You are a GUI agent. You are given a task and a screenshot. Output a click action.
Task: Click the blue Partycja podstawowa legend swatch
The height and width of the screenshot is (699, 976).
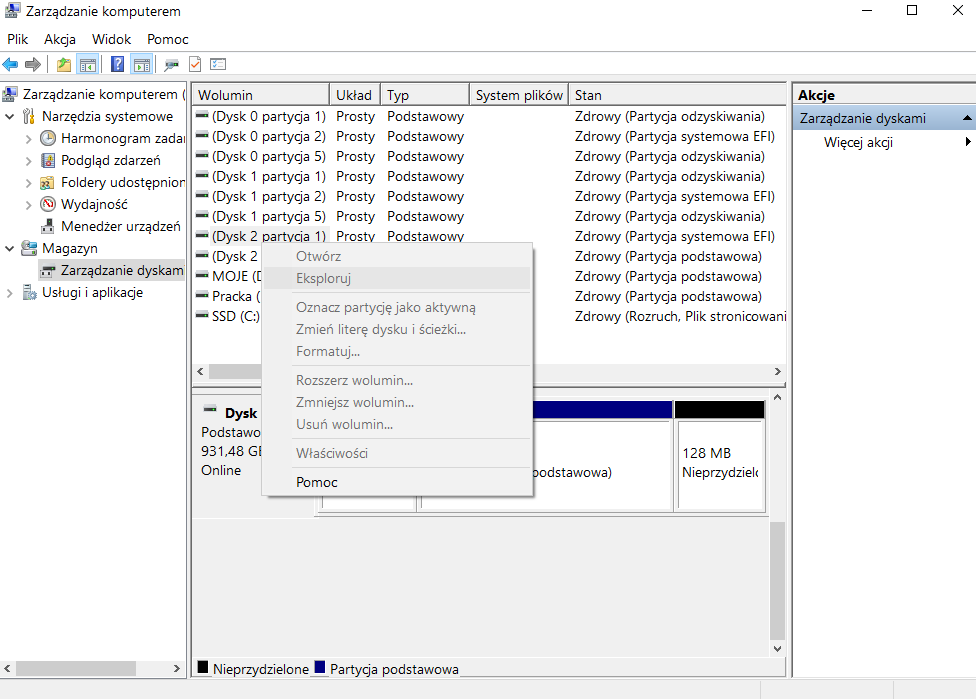point(320,667)
